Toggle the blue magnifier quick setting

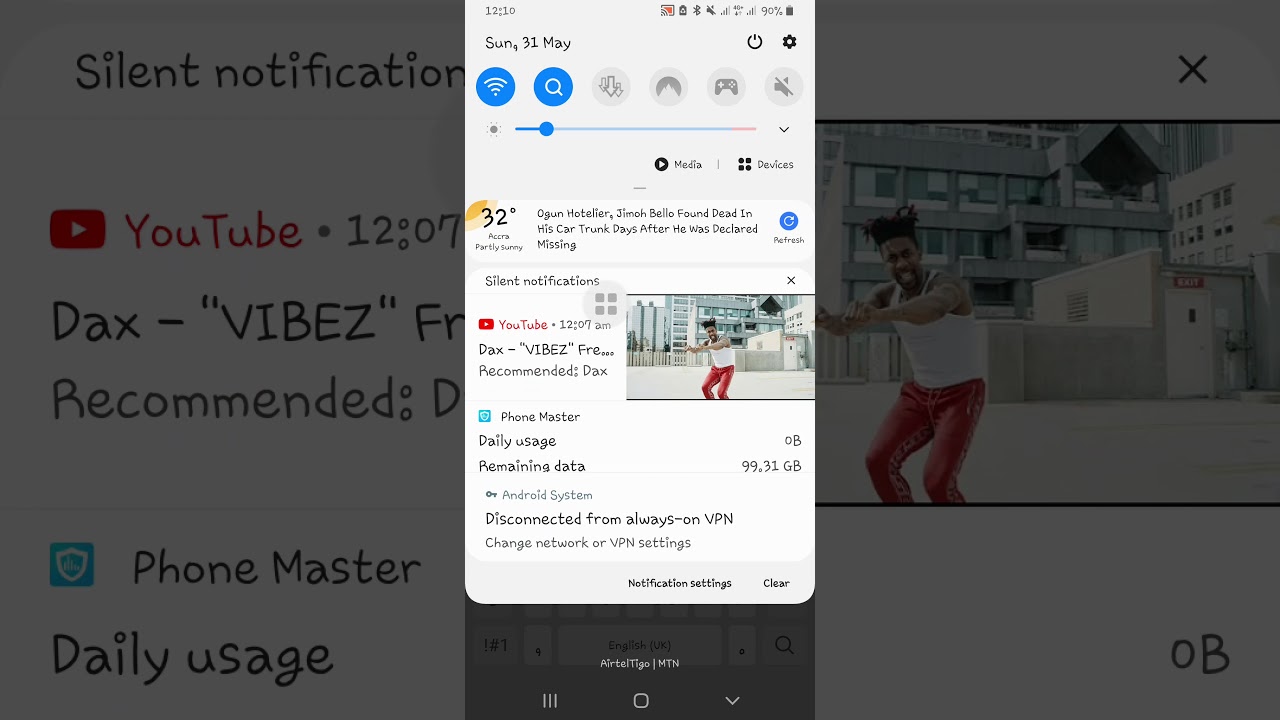click(553, 87)
